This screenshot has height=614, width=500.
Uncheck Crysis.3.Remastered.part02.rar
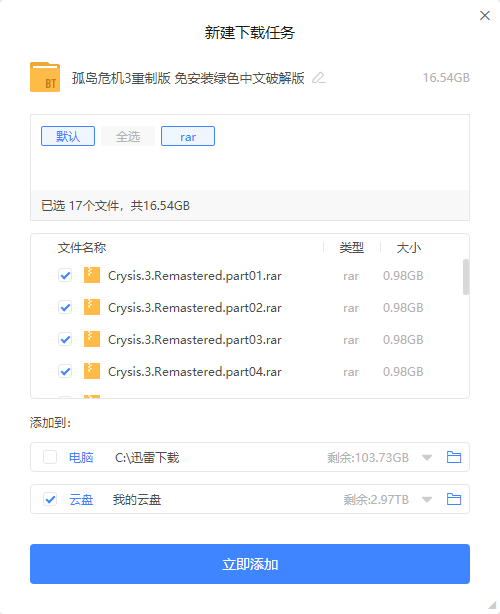pos(65,307)
